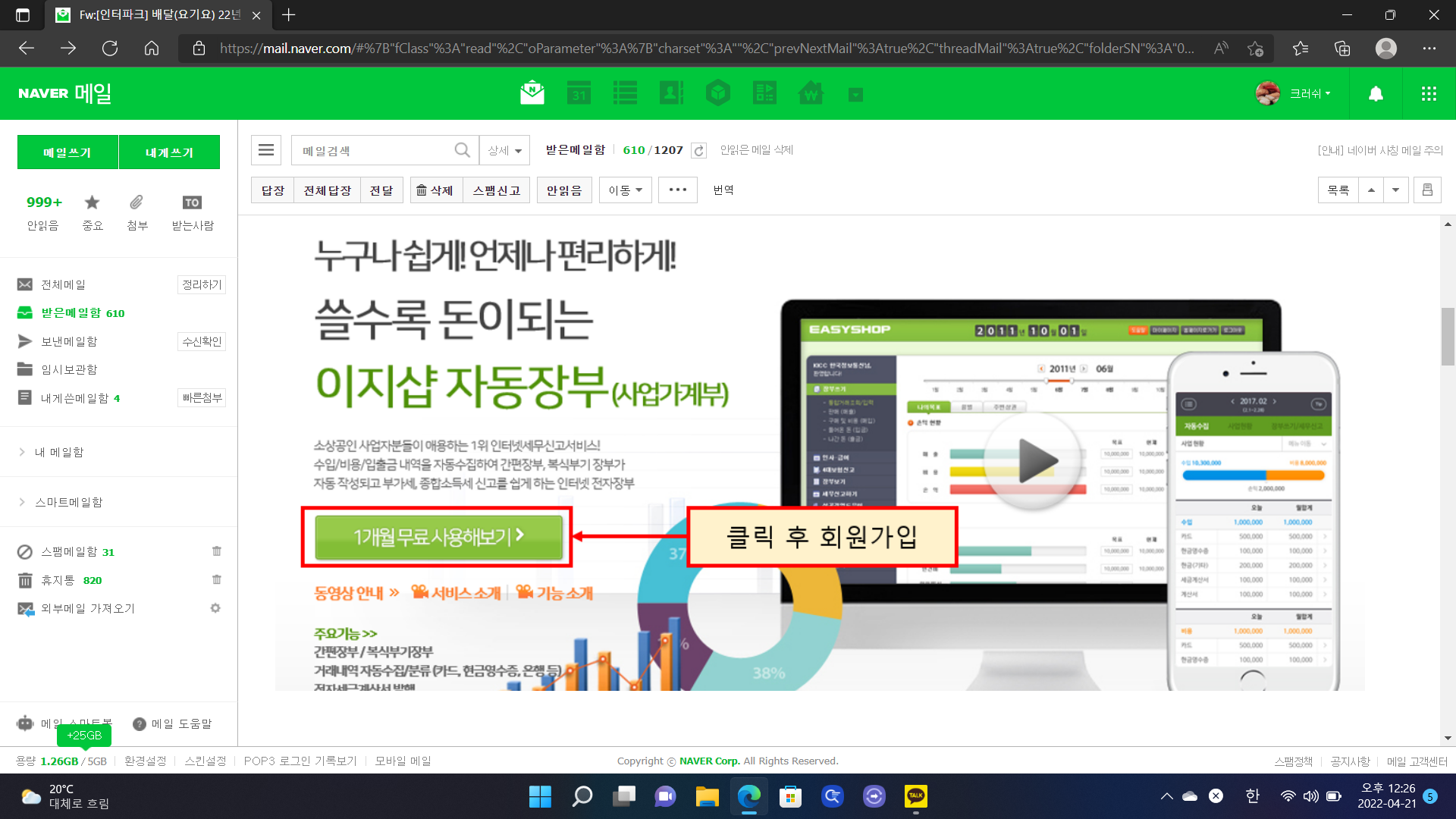Image resolution: width=1456 pixels, height=819 pixels.
Task: Open the 보낸메일함 sent folder
Action: [69, 341]
